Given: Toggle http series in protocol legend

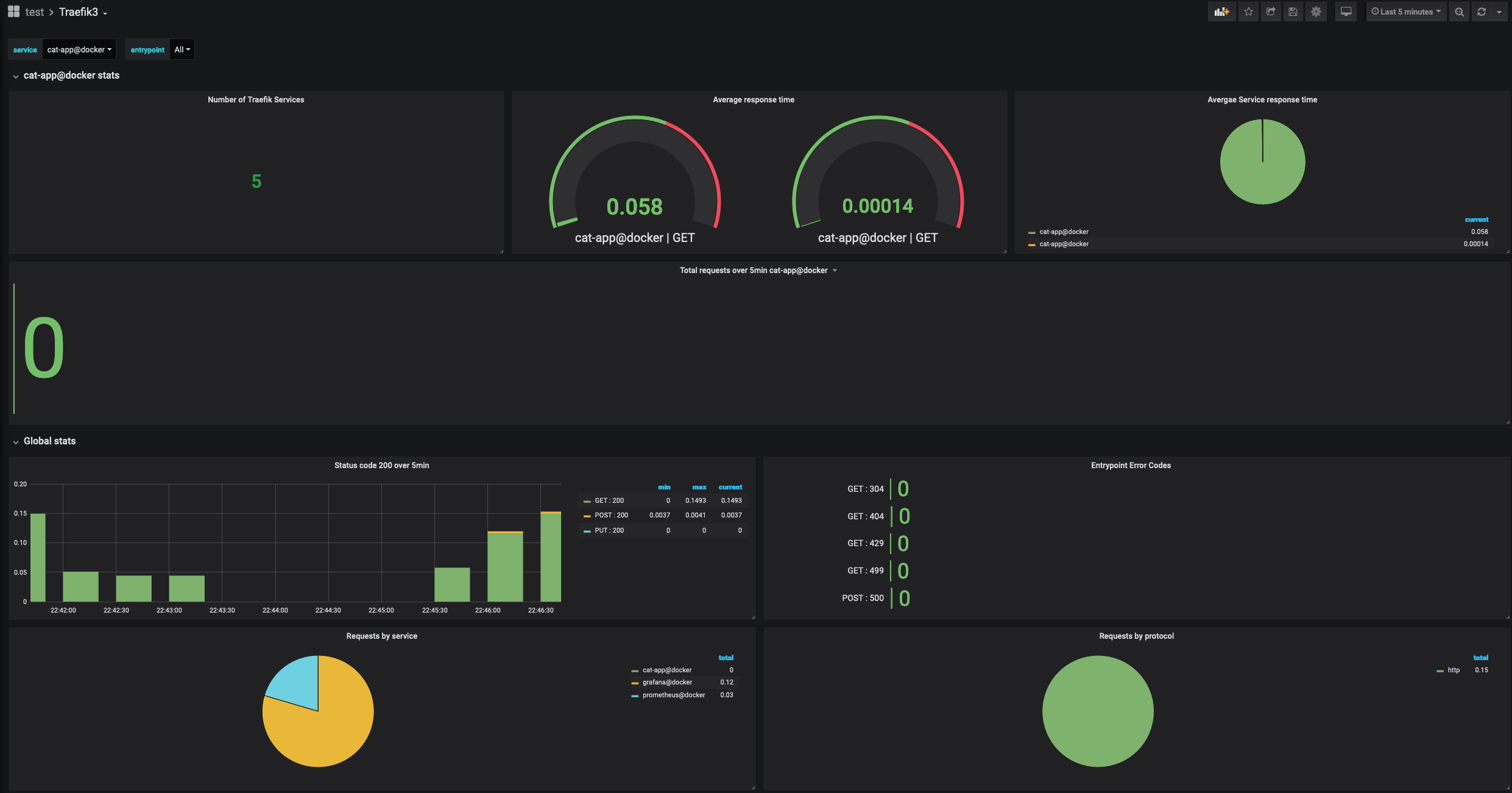Looking at the screenshot, I should click(x=1453, y=670).
